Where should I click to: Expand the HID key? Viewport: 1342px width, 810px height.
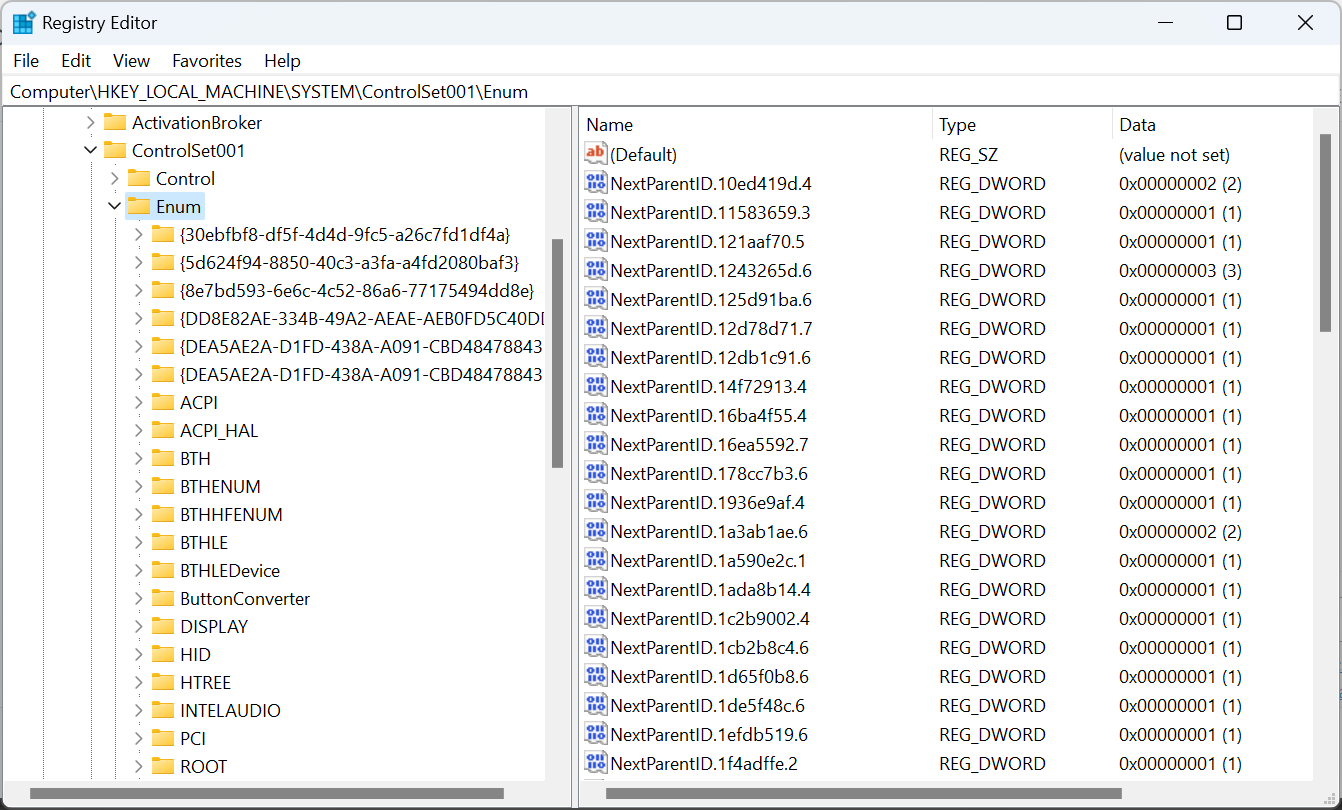click(x=139, y=654)
